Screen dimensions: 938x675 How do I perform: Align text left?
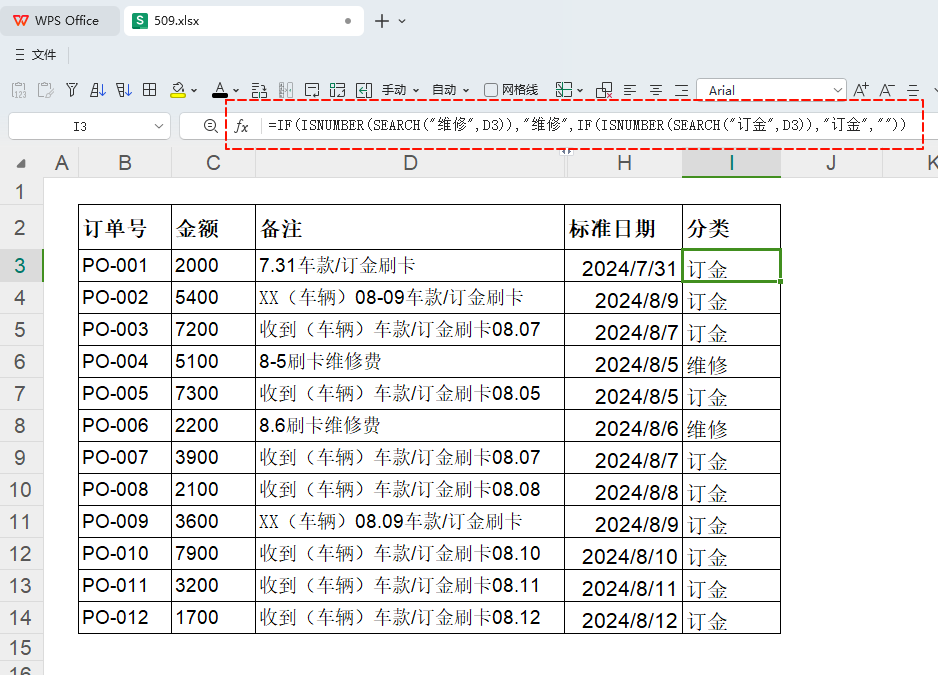coord(630,90)
